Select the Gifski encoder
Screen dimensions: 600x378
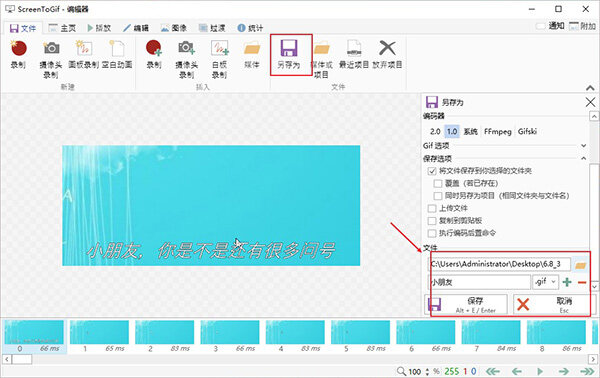tap(527, 132)
